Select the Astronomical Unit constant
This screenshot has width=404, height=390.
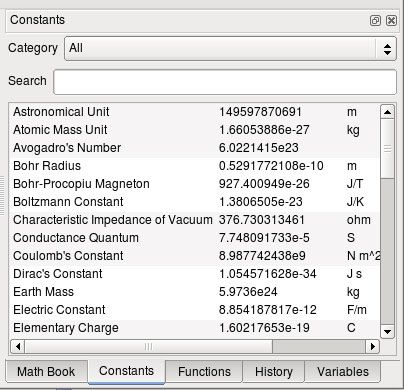pos(195,112)
